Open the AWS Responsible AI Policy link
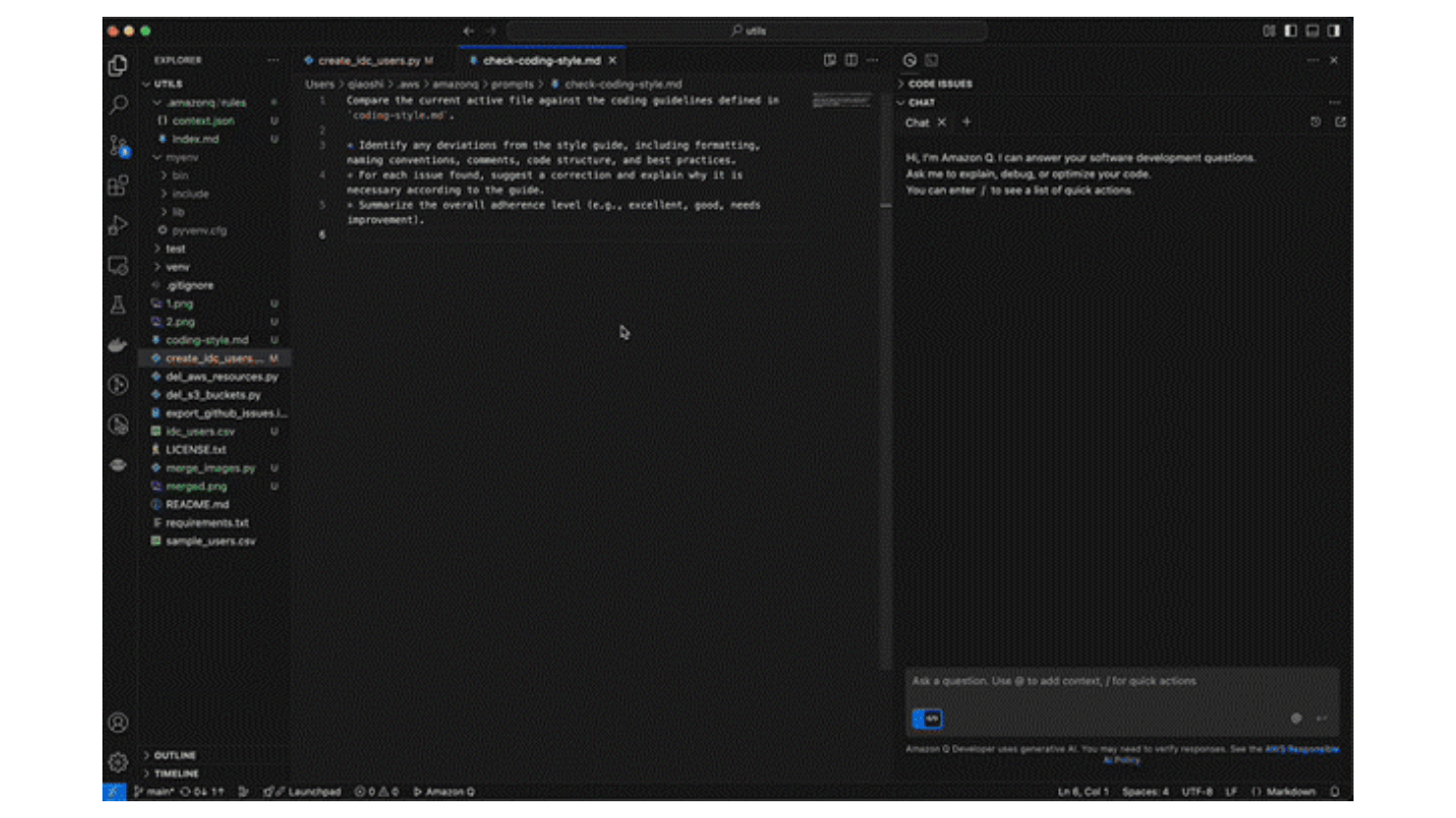1456x818 pixels. point(1300,750)
